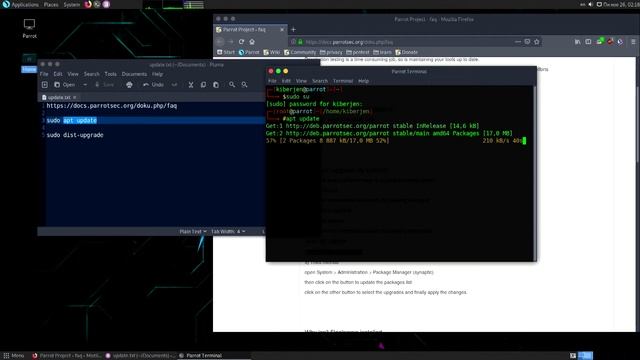Launch Firefox from top panel icon

88,4
